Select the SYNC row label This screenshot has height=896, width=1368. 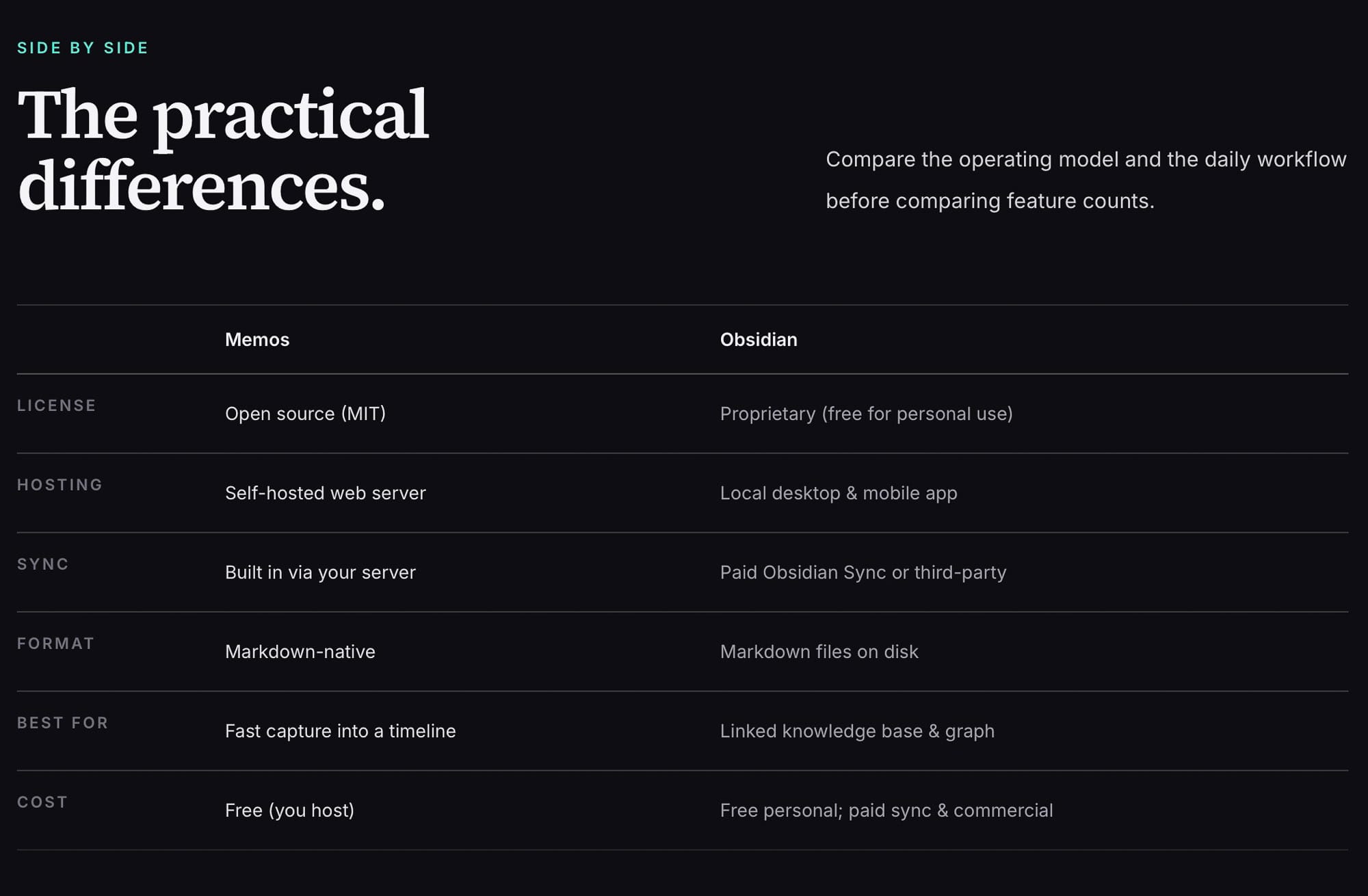pyautogui.click(x=43, y=564)
